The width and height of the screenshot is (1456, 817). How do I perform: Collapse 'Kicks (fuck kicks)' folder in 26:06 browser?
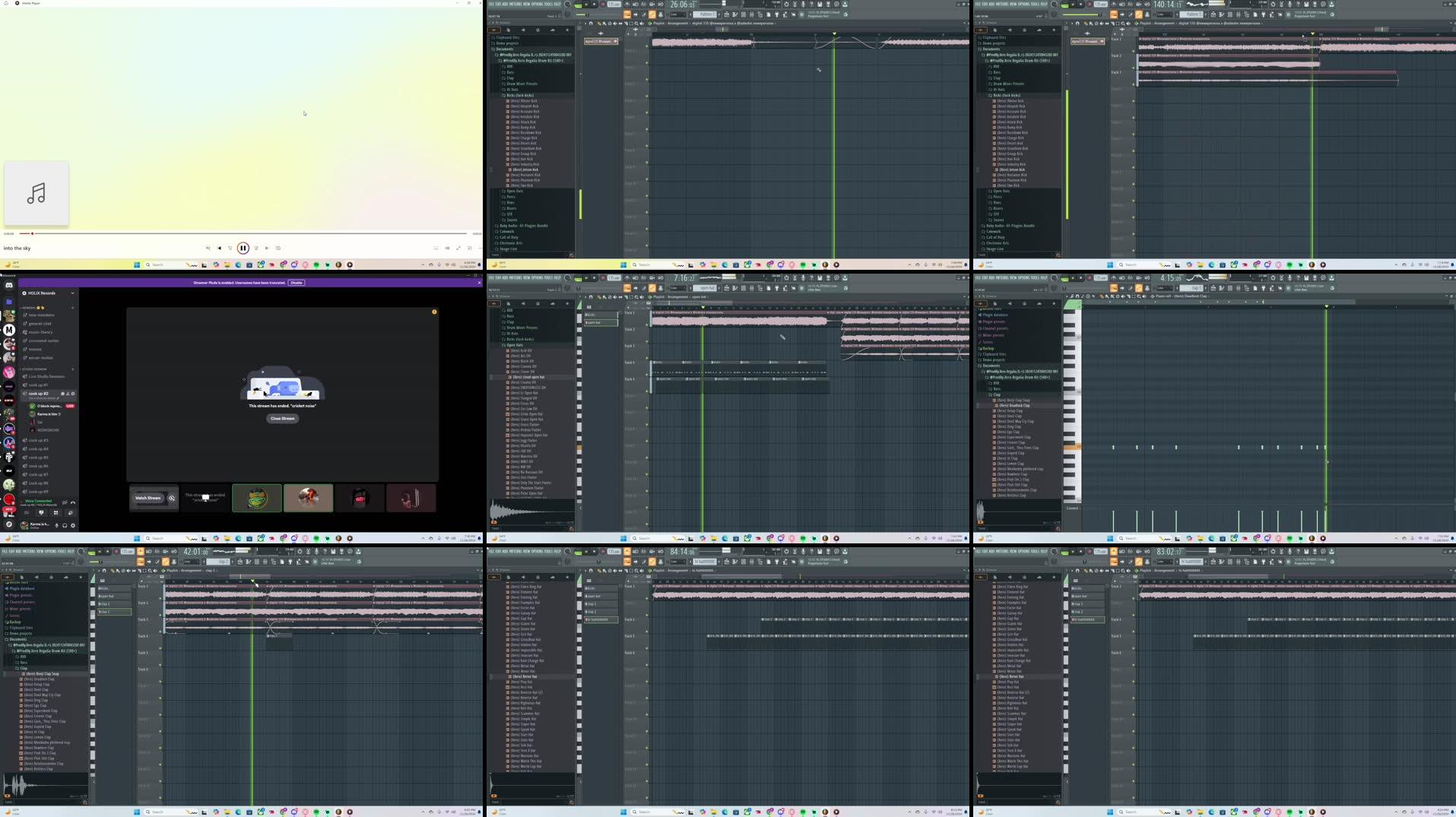(519, 96)
